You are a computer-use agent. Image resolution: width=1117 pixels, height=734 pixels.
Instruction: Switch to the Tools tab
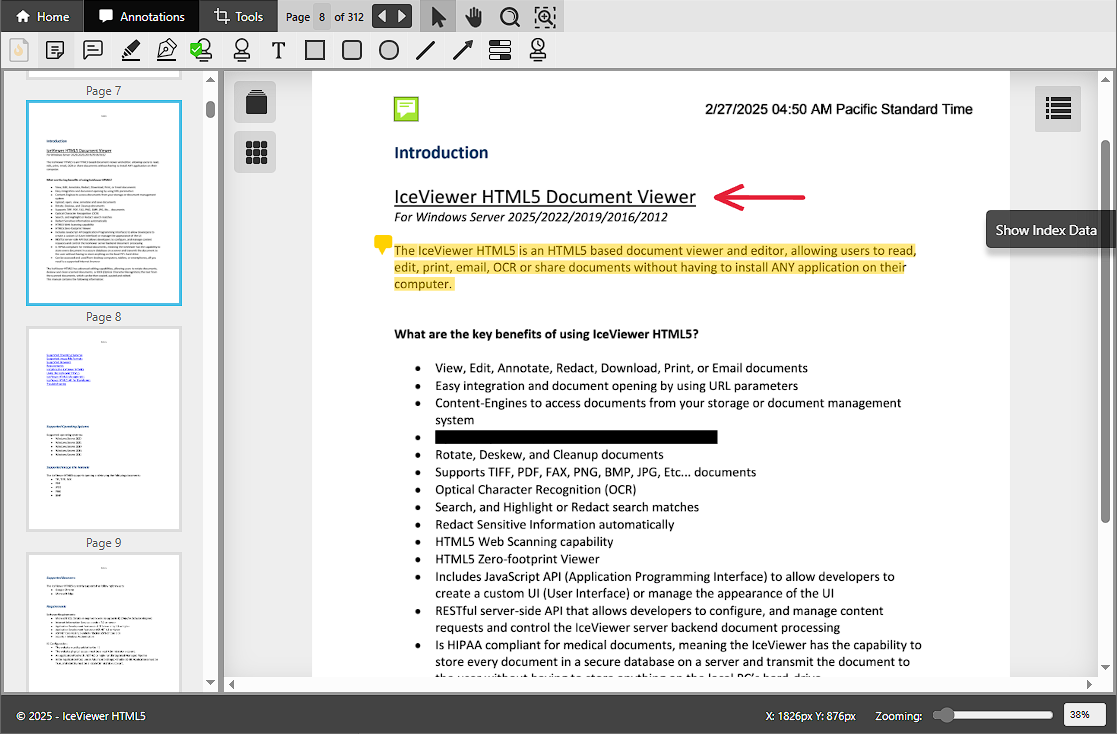239,17
